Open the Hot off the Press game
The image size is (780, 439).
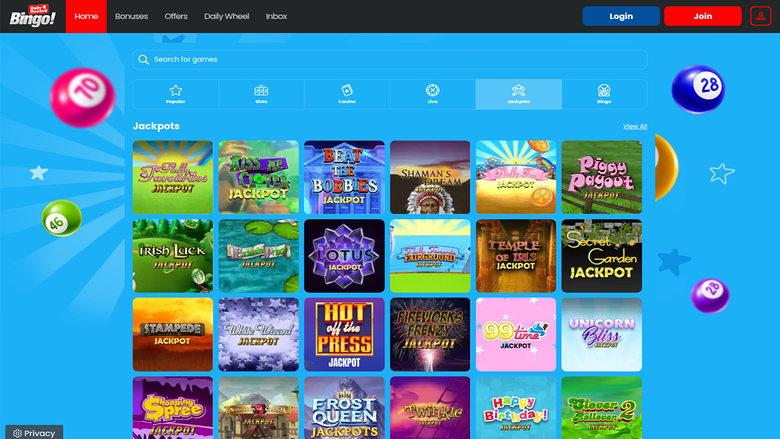344,334
